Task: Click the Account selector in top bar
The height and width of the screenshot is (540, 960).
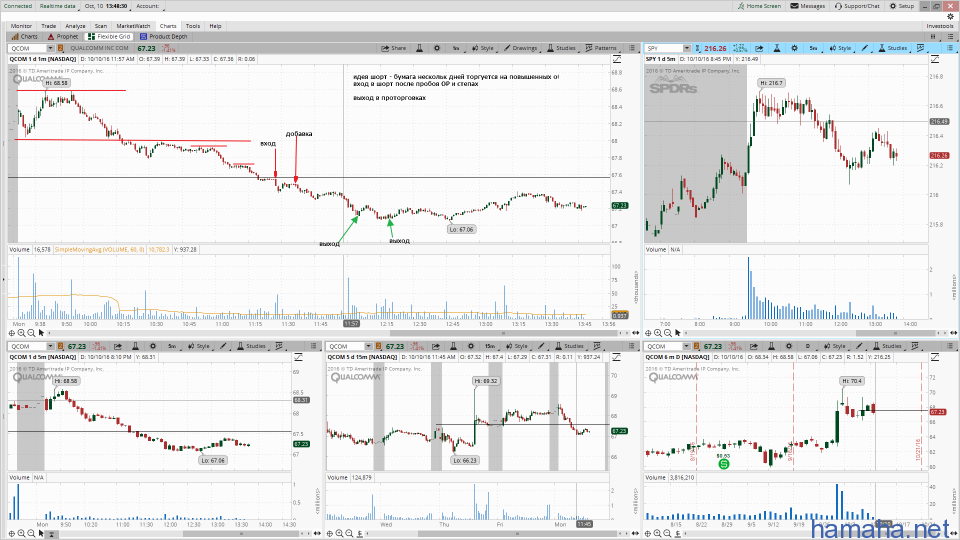Action: [148, 6]
